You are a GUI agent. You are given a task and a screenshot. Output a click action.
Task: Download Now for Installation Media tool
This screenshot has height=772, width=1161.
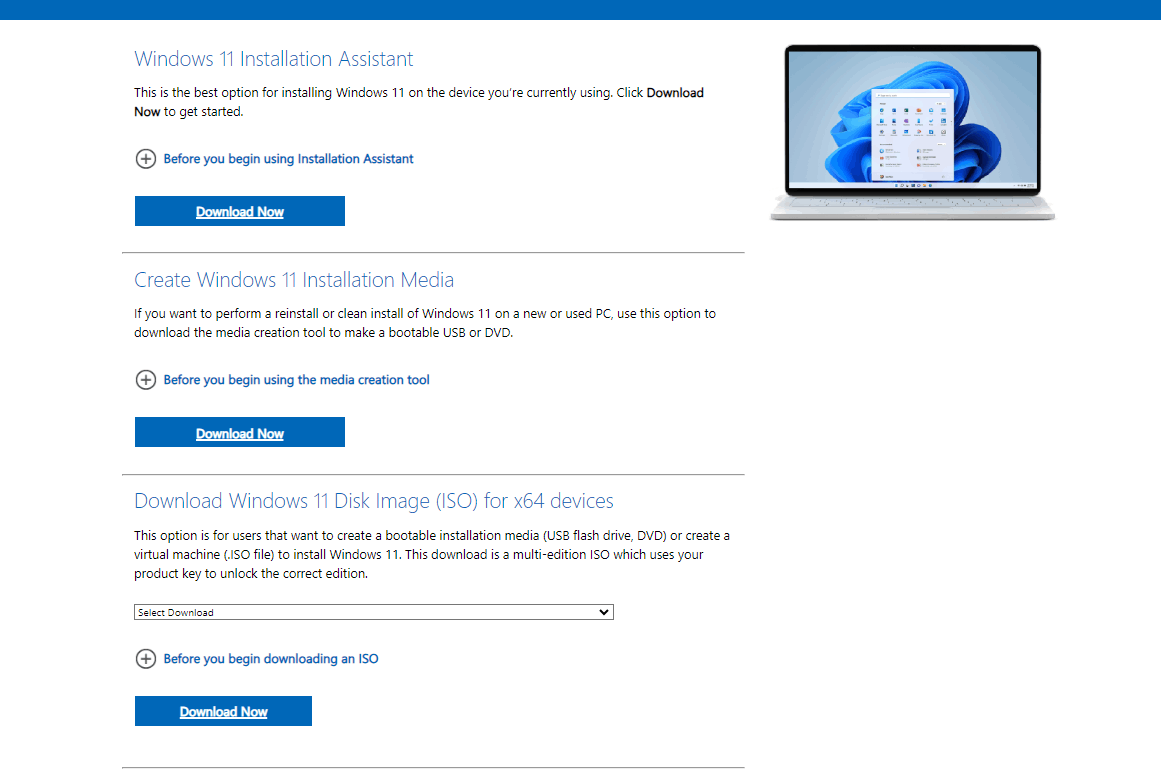pyautogui.click(x=240, y=432)
